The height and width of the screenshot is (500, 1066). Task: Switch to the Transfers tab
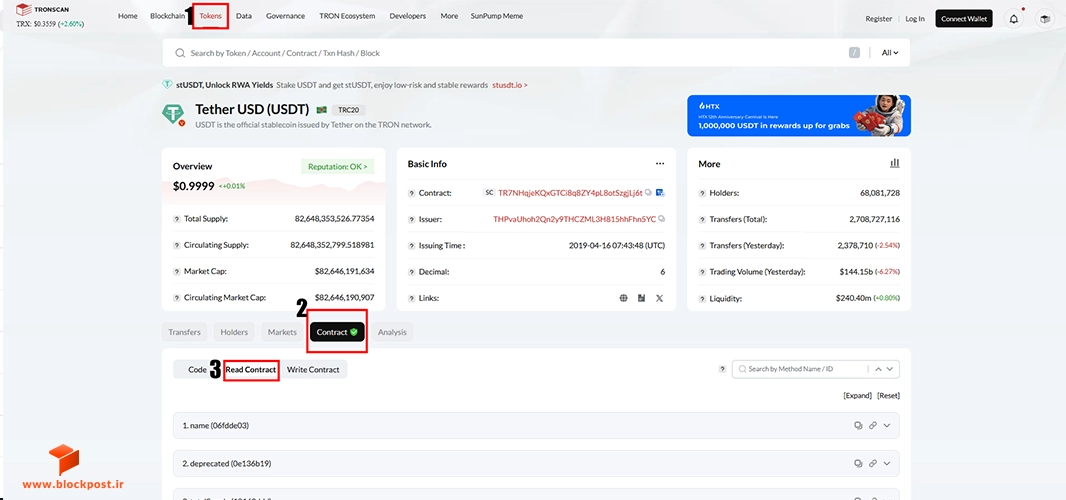184,332
